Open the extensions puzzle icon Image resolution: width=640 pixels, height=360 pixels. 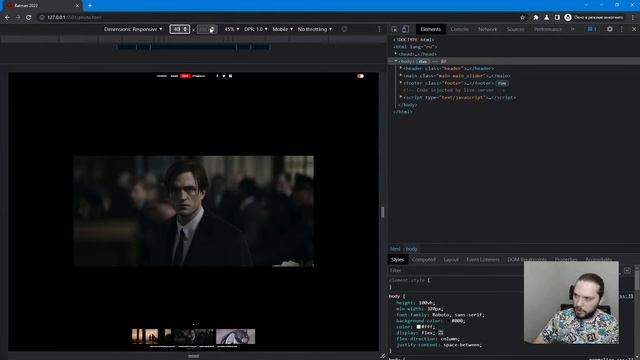[536, 18]
